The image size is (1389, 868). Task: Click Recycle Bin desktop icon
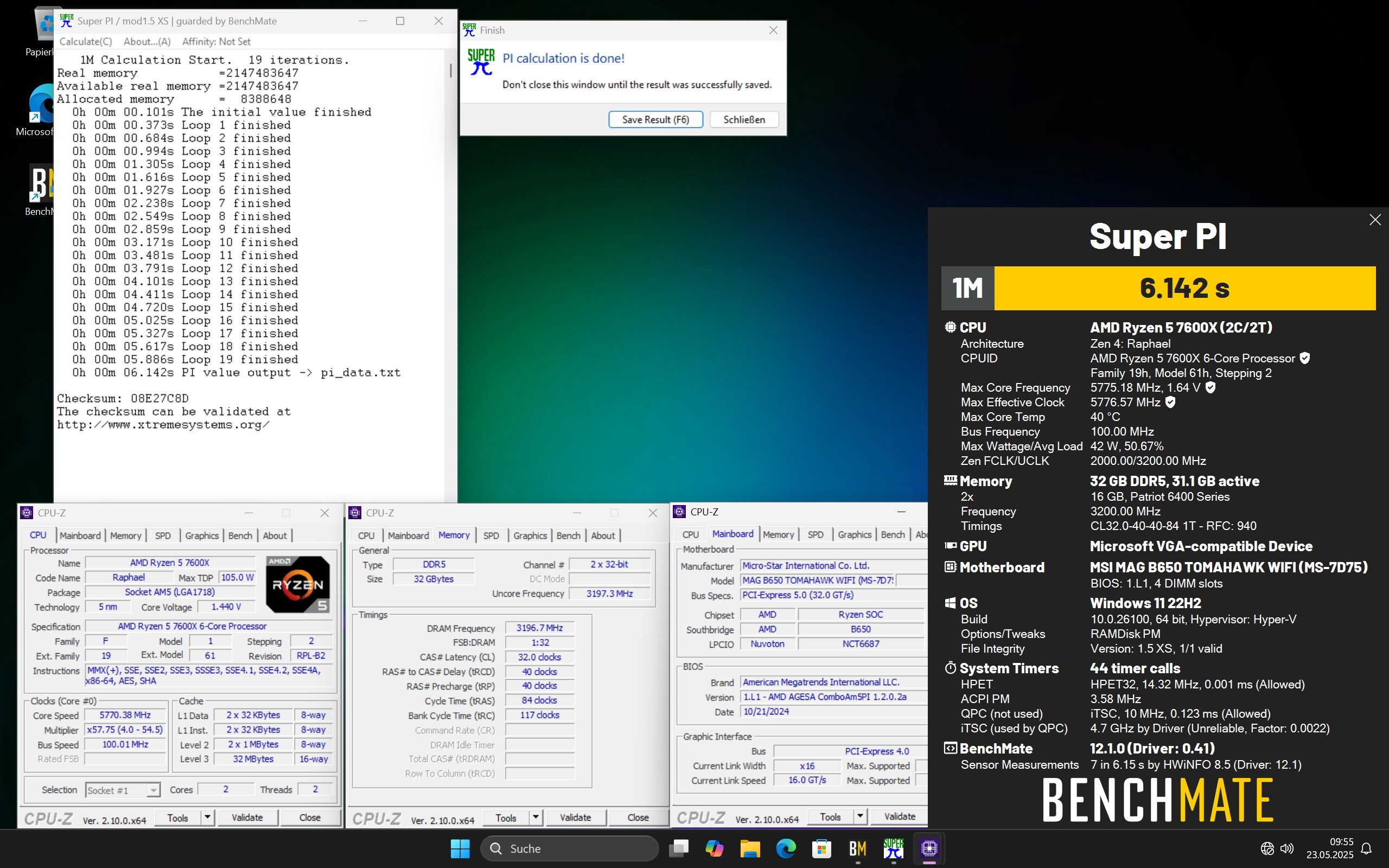[40, 31]
